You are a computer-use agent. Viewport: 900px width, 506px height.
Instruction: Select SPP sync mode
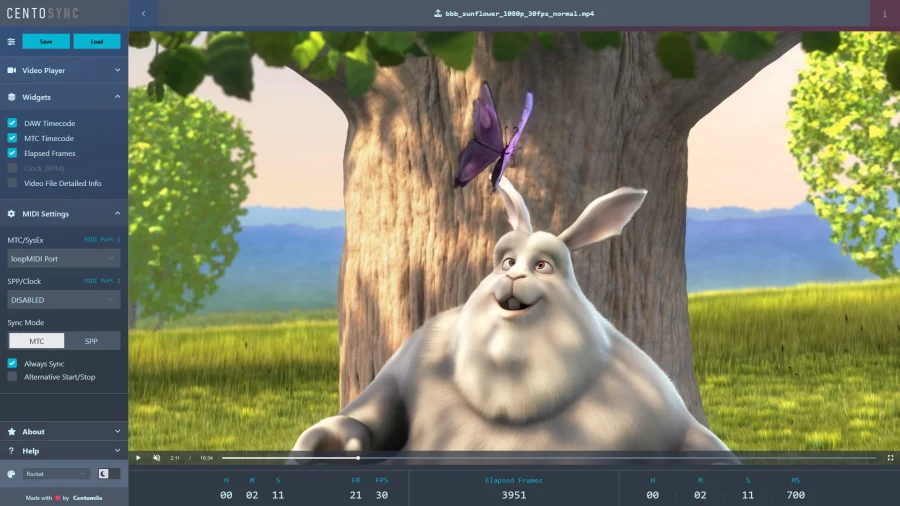[x=91, y=341]
